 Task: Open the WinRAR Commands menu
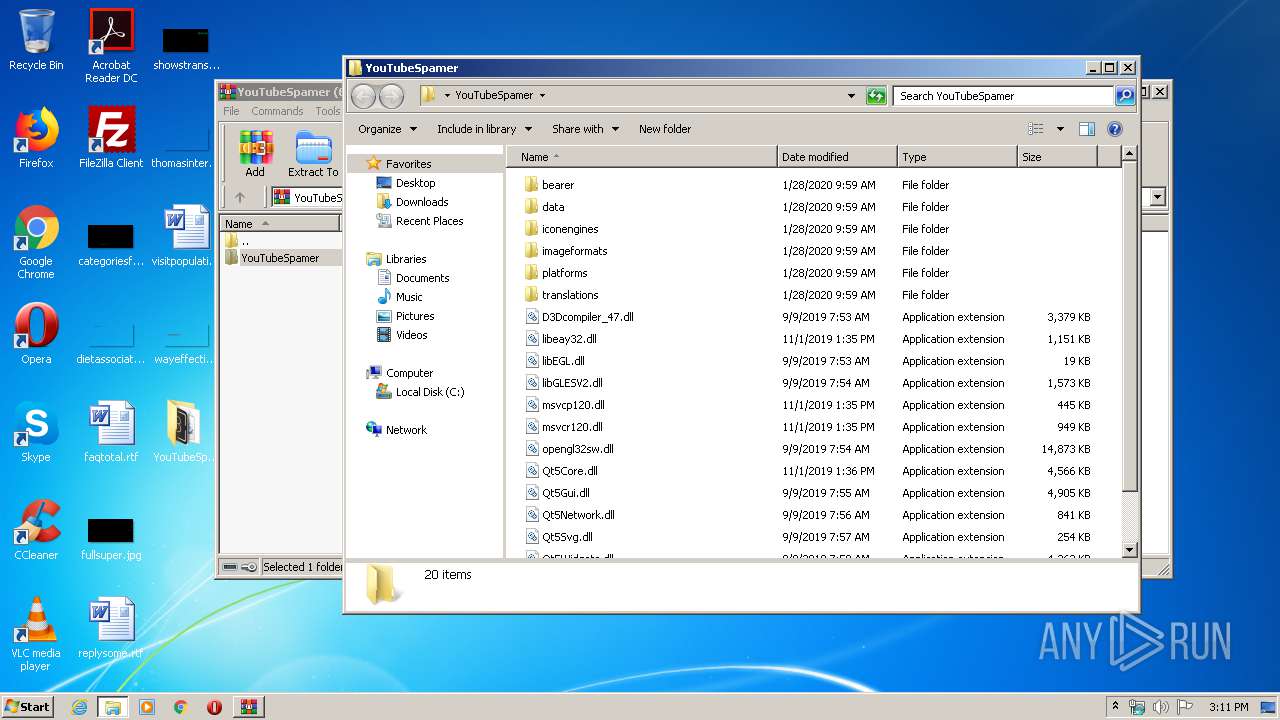click(277, 111)
